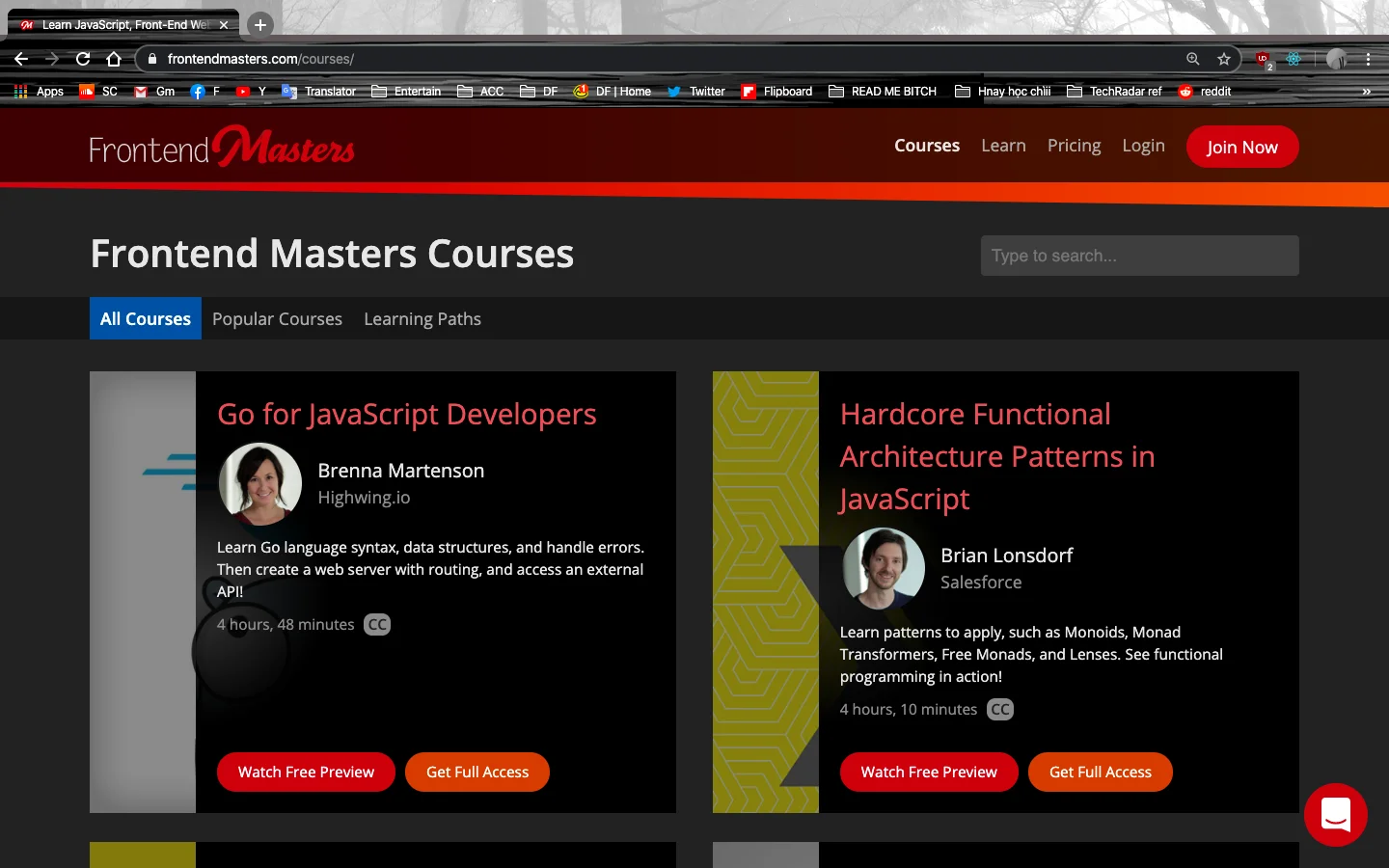The image size is (1389, 868).
Task: Open the uBlock Origin extension icon
Action: [x=1264, y=60]
